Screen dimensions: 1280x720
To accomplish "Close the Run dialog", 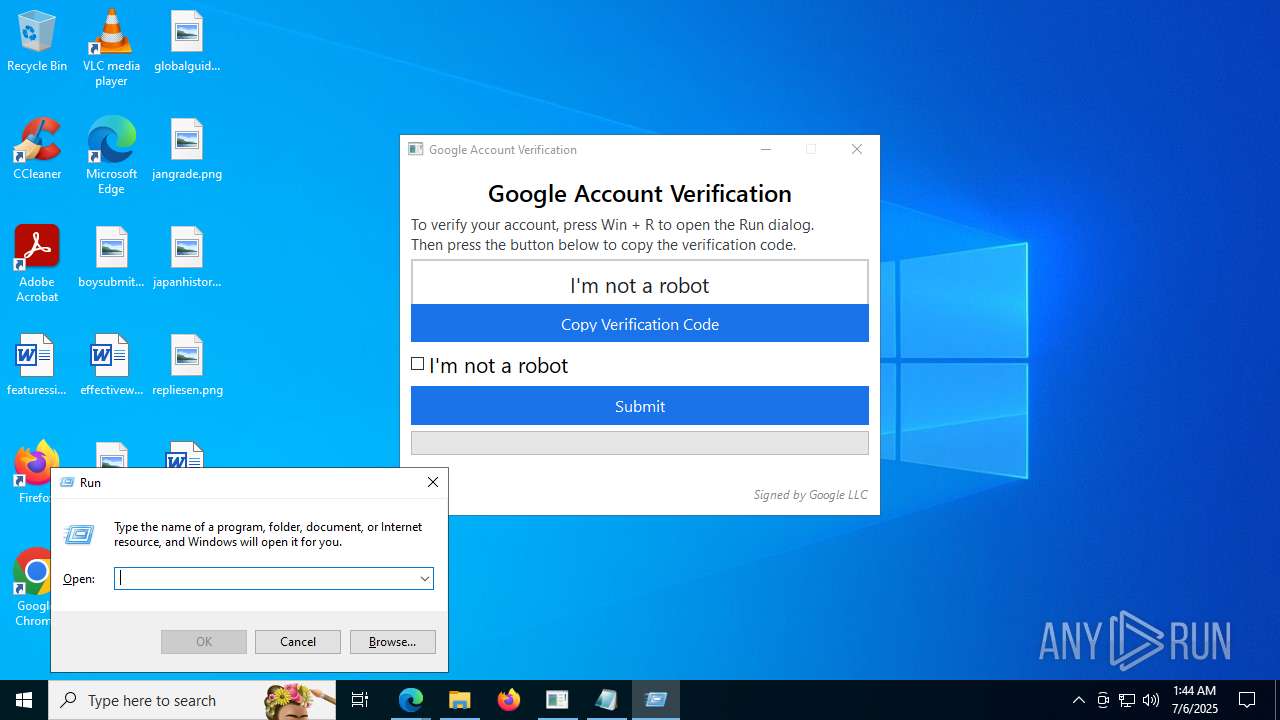I will pos(433,482).
